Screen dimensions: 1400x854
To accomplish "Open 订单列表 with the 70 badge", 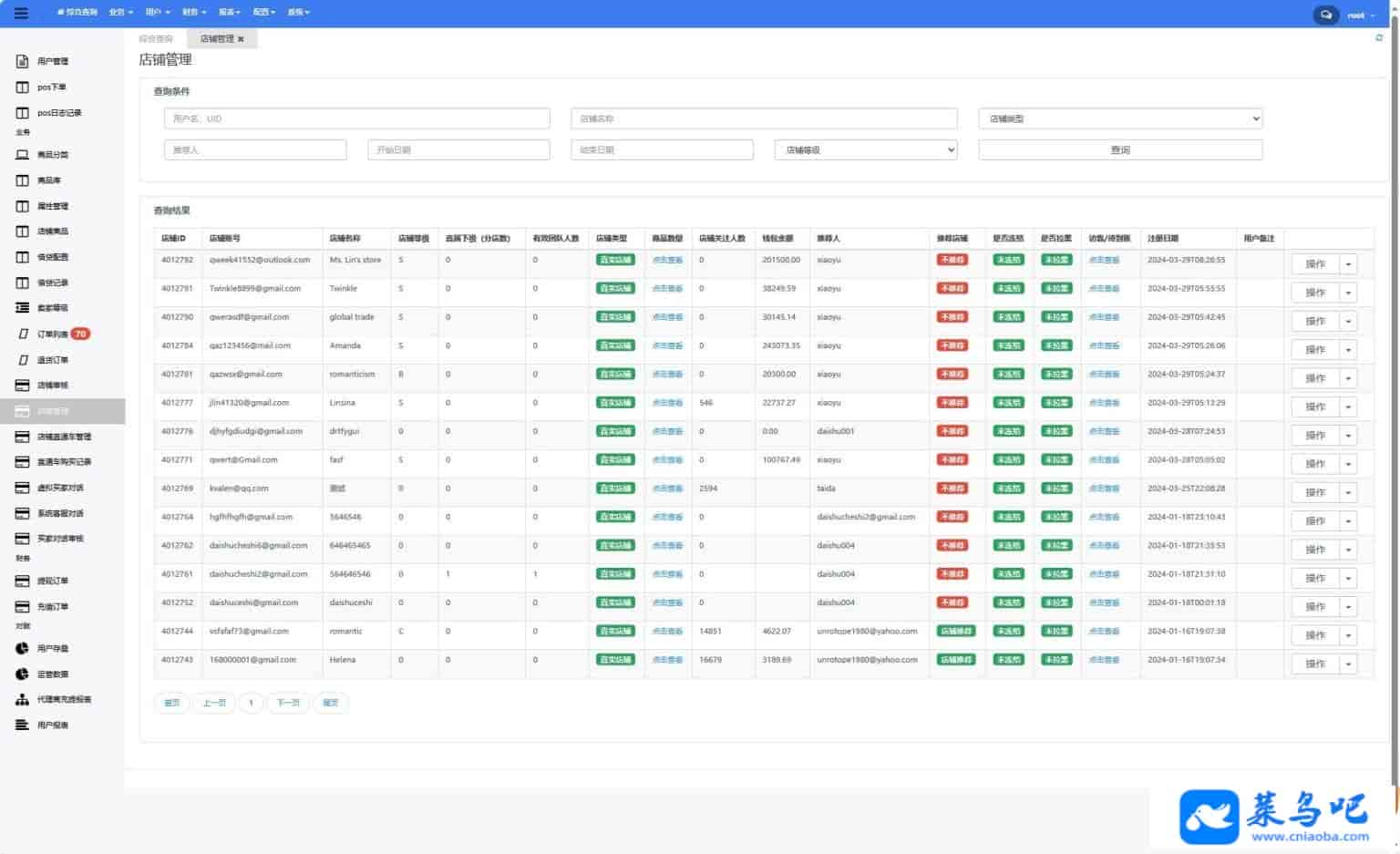I will click(53, 334).
